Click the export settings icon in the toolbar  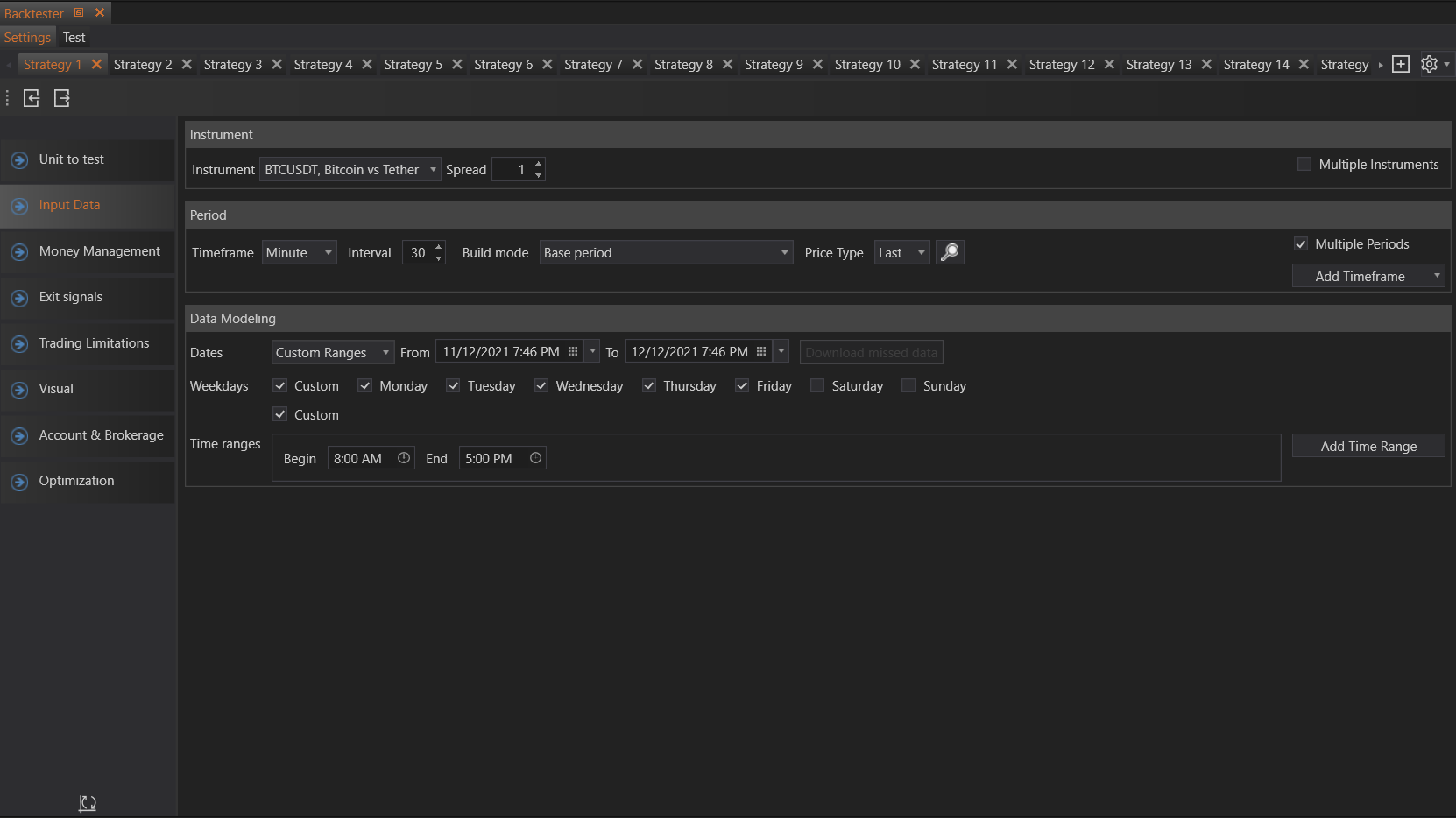[x=62, y=98]
